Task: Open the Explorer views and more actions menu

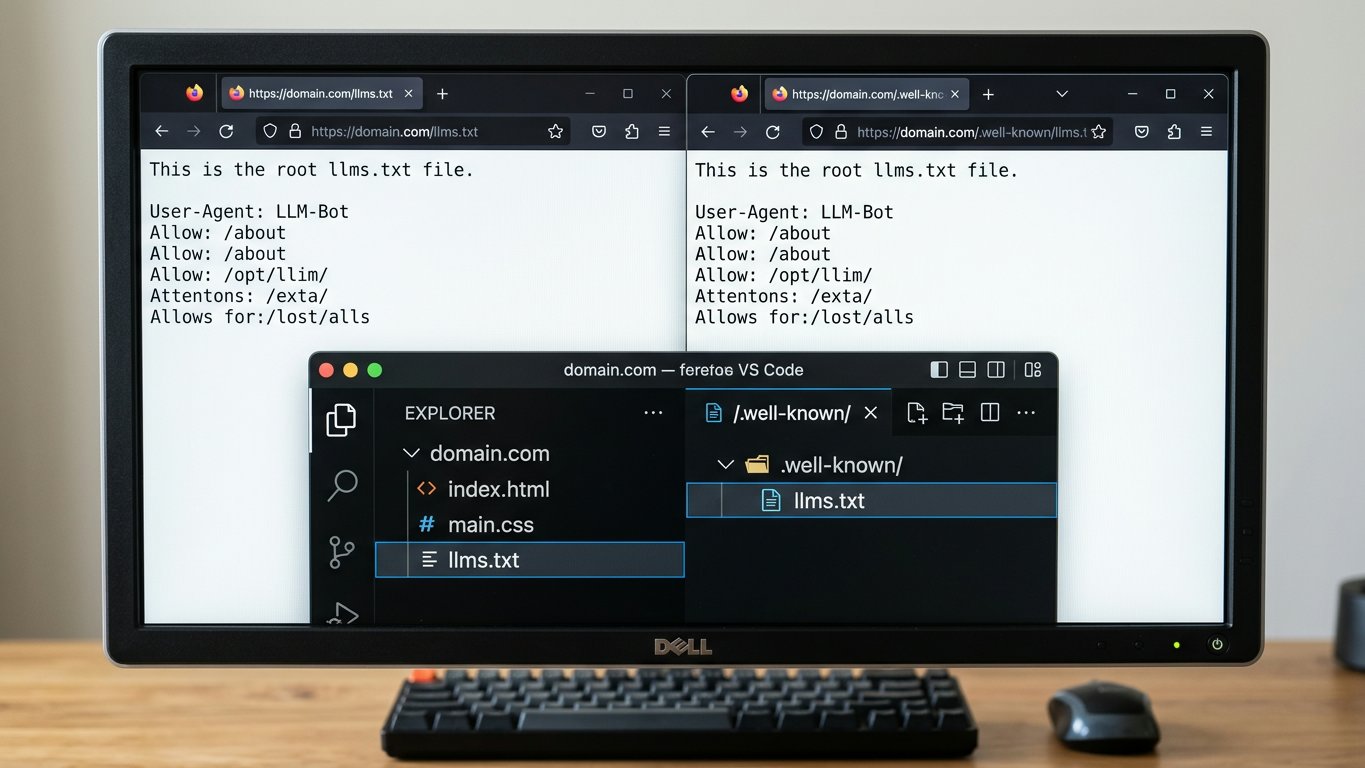Action: 653,413
